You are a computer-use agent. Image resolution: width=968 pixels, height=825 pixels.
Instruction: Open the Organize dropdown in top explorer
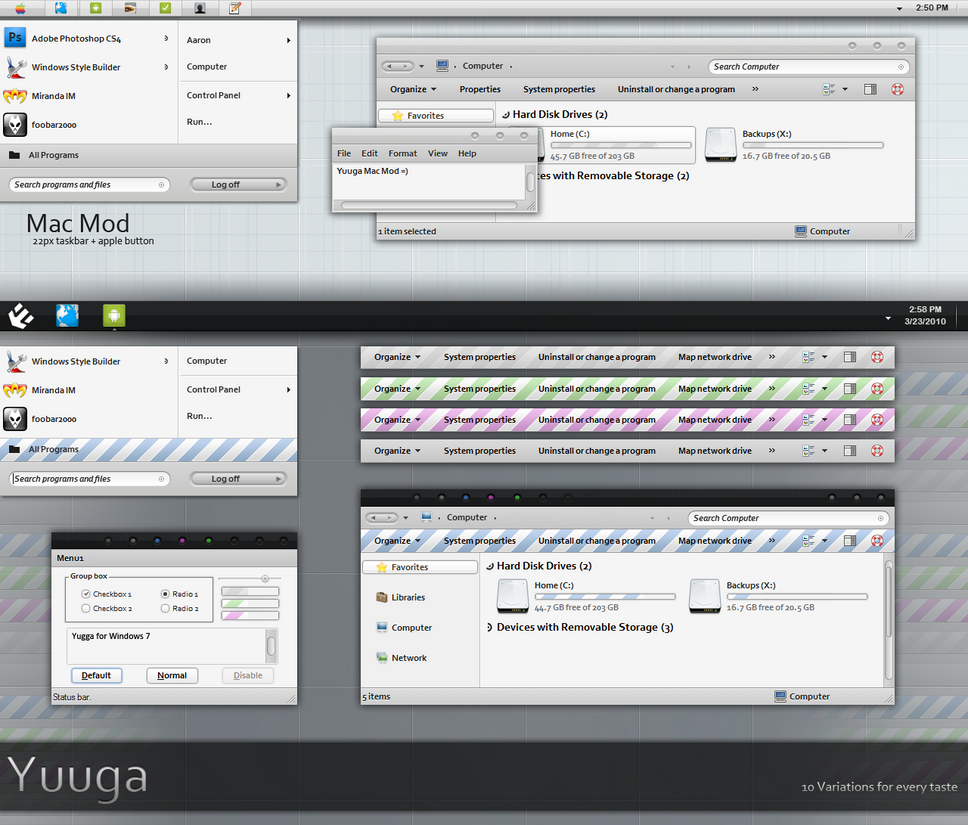click(413, 89)
